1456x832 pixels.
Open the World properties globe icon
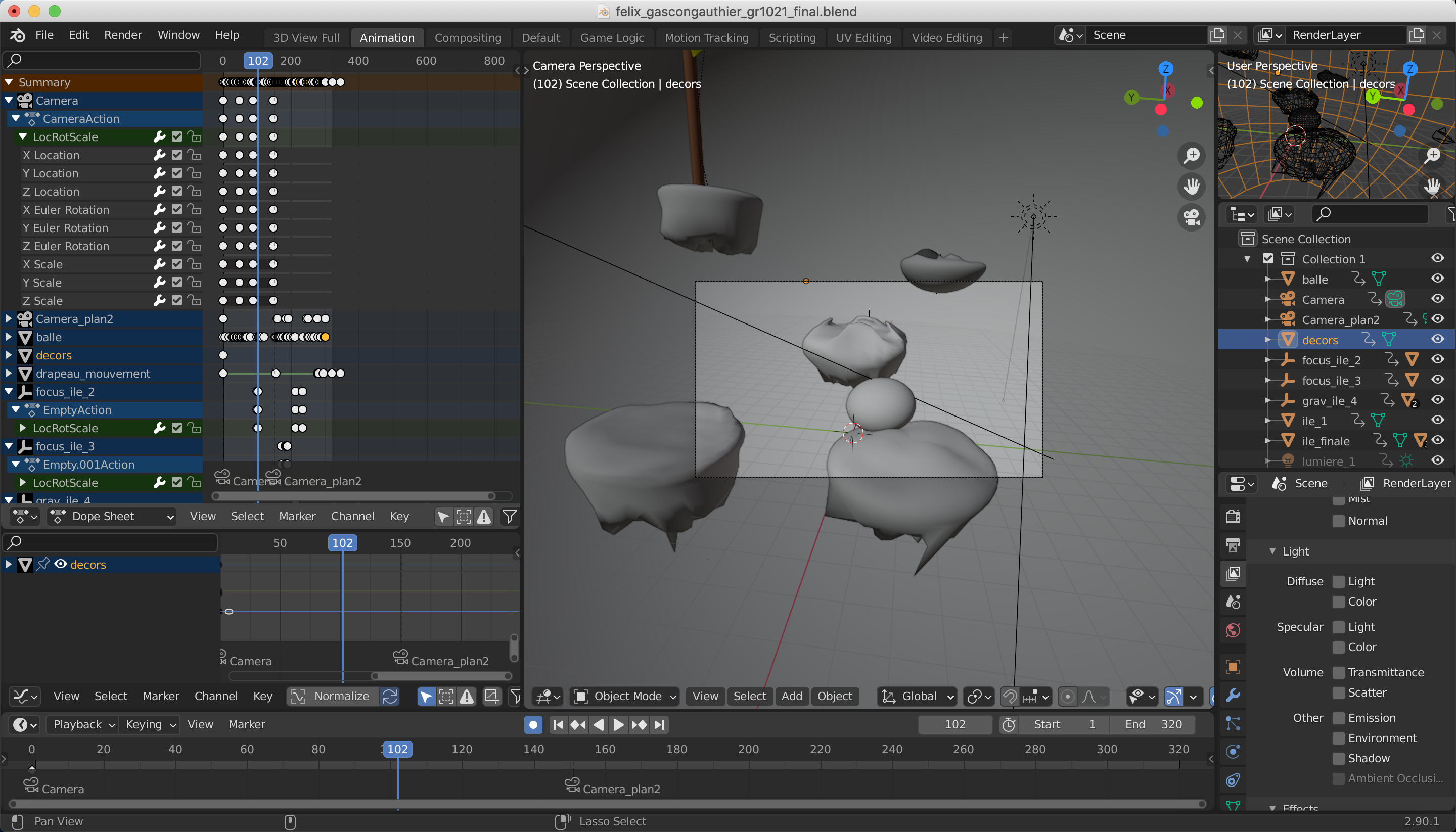click(x=1233, y=631)
